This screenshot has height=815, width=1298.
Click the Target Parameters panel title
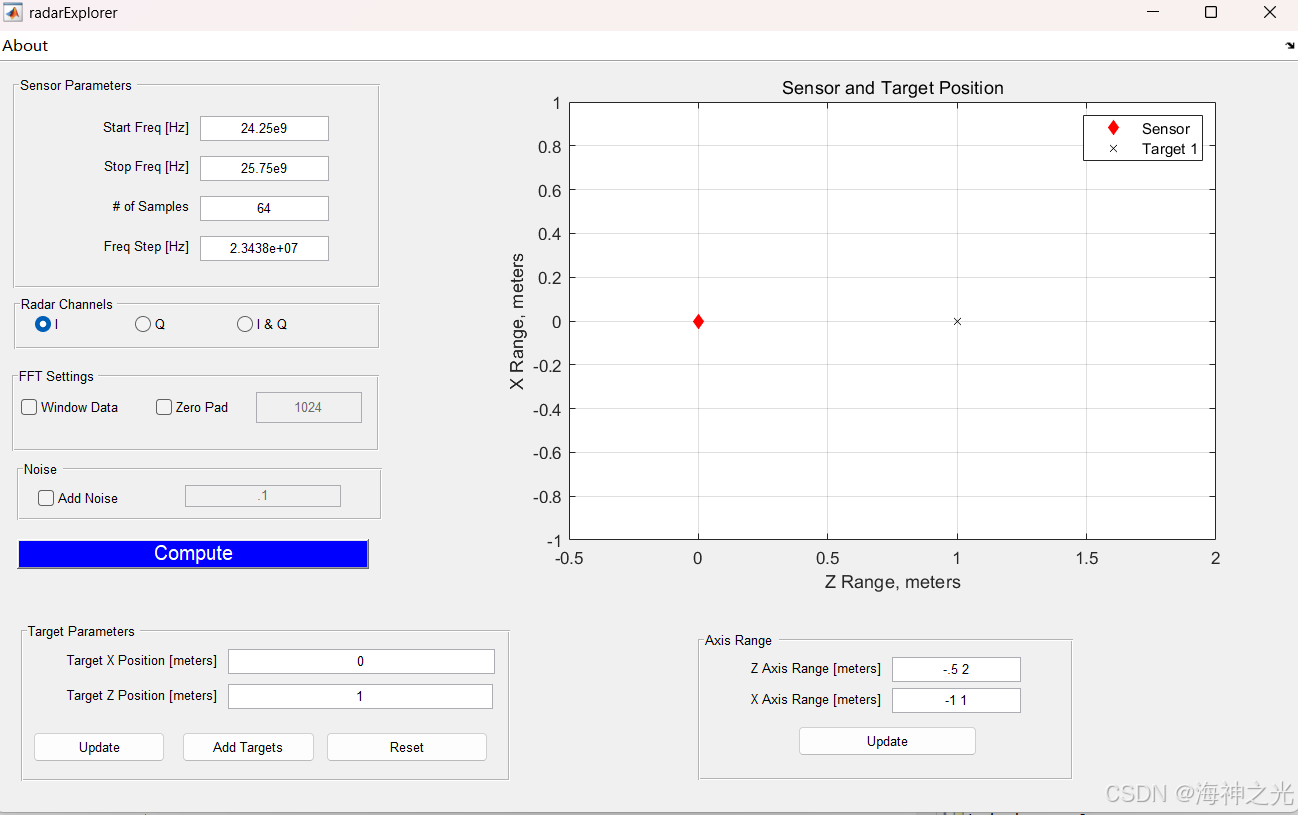point(81,631)
